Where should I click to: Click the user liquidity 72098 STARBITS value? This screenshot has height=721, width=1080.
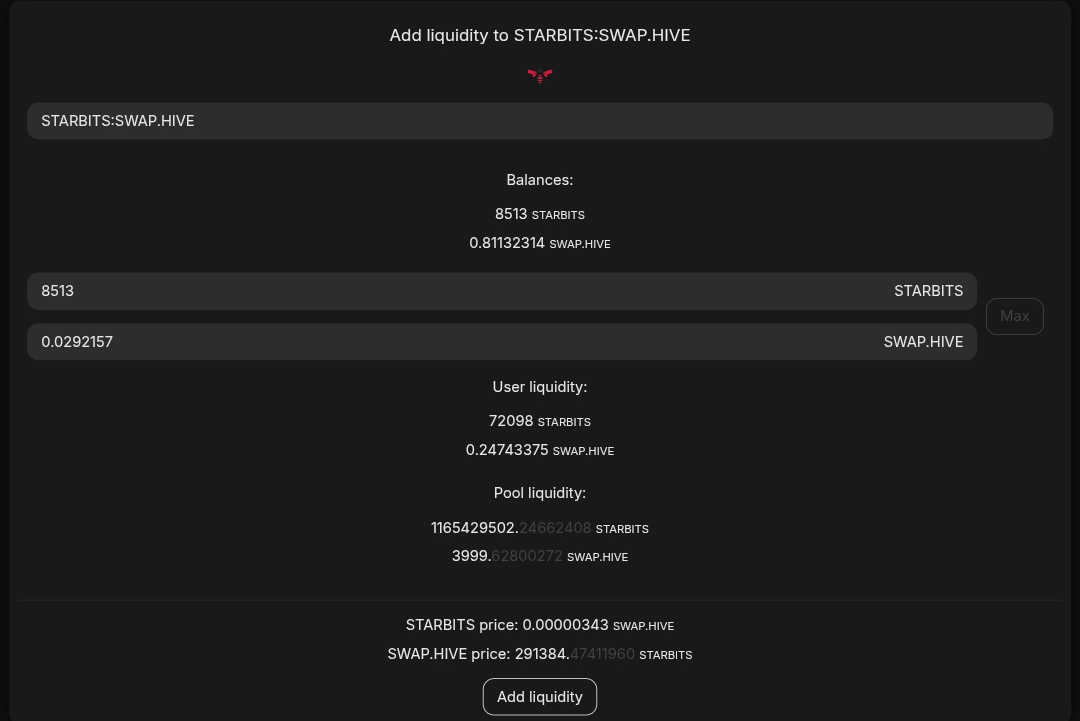[x=540, y=421]
